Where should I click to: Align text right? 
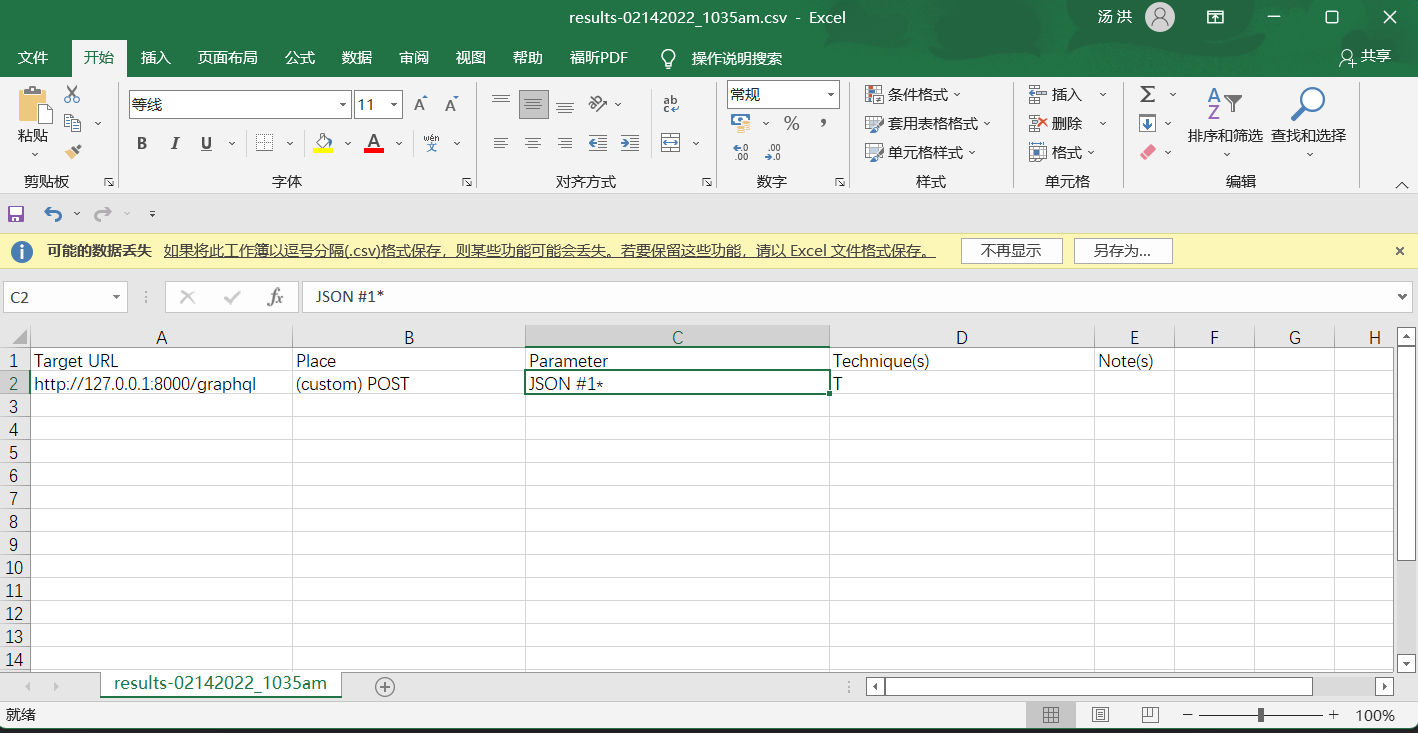[x=565, y=143]
